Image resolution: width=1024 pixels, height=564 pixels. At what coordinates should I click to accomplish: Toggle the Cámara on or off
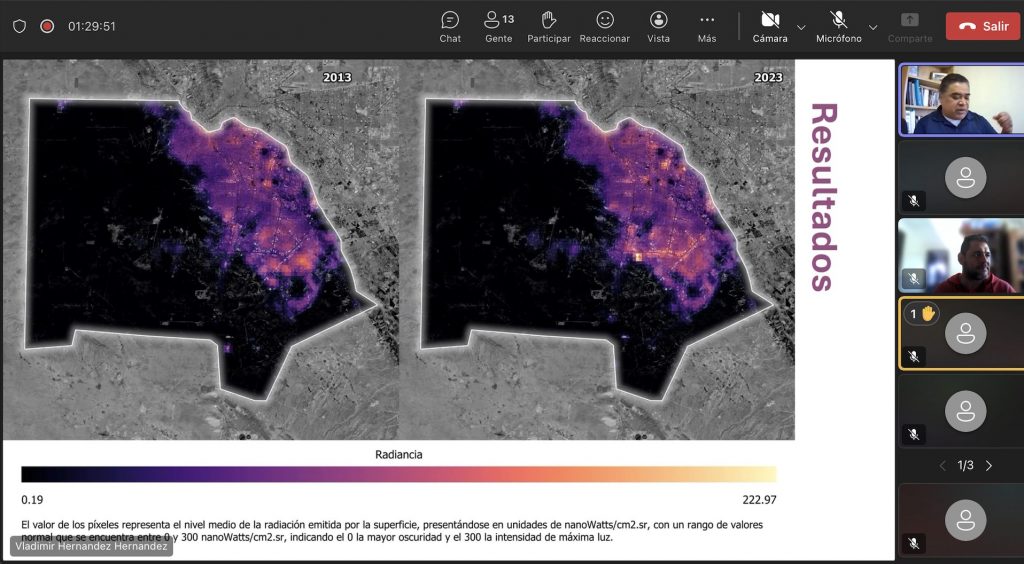pos(770,26)
